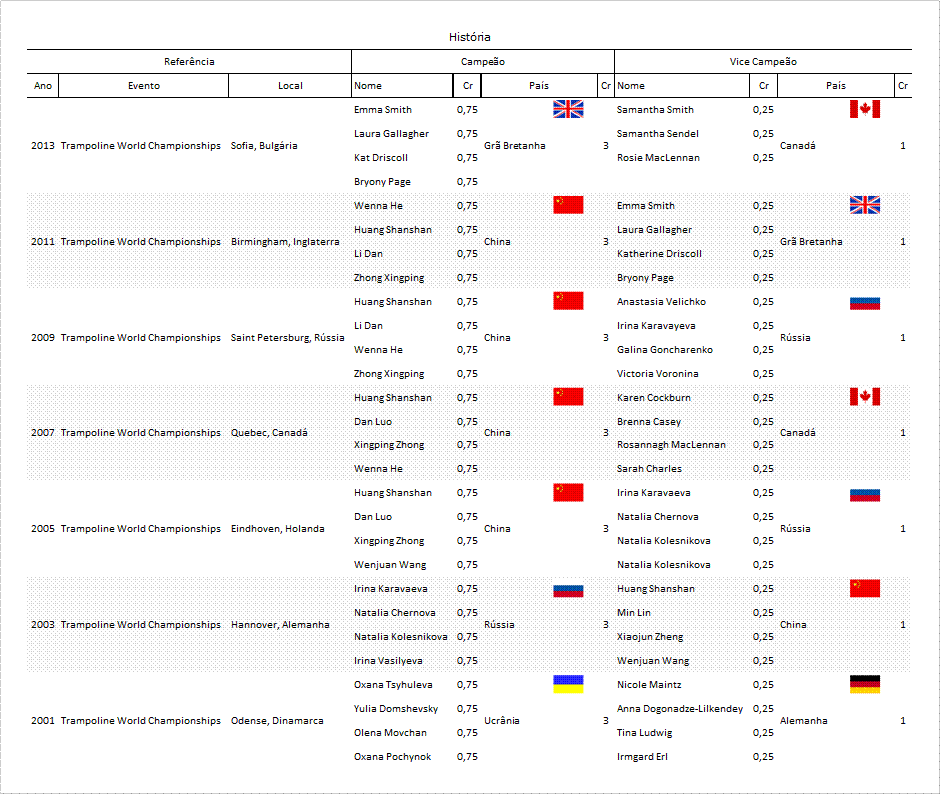Click Irmgard Erl name cell
Image resolution: width=940 pixels, height=795 pixels.
click(x=642, y=757)
